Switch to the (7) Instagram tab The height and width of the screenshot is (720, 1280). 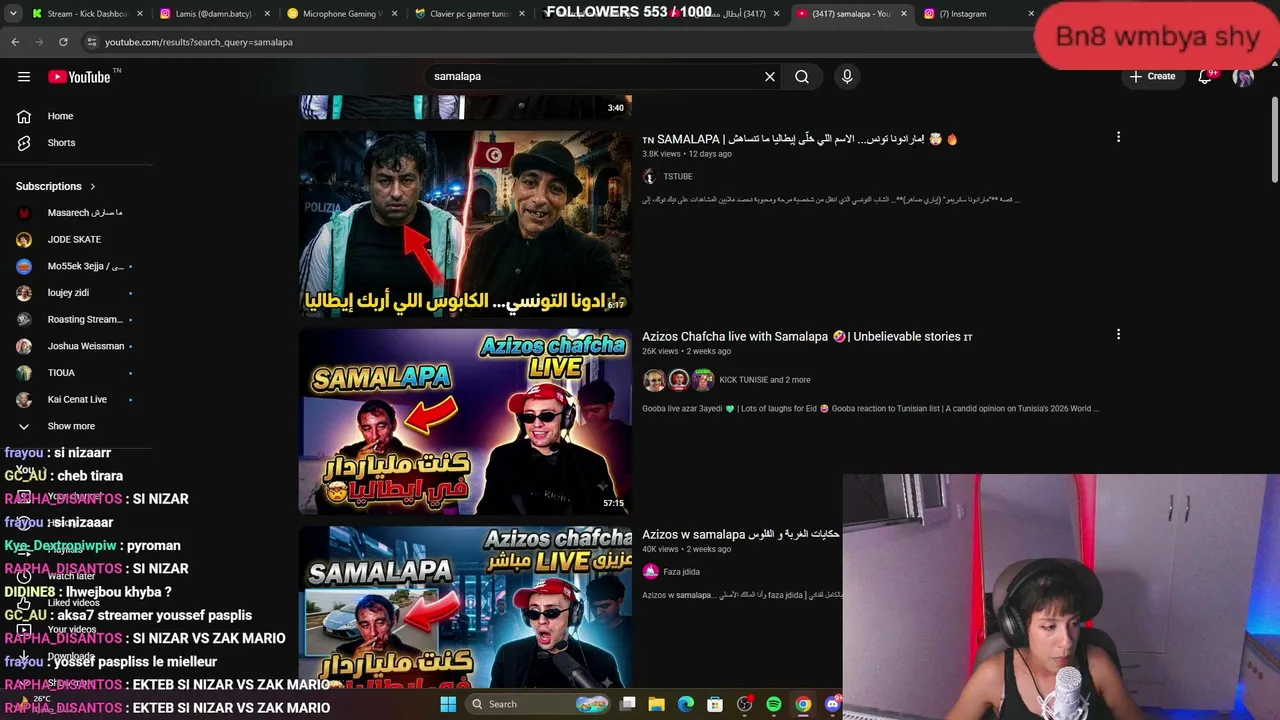978,14
